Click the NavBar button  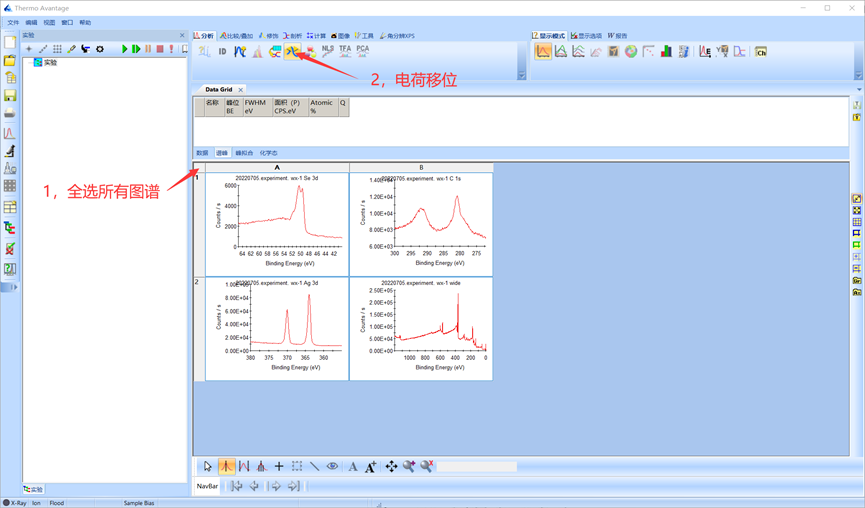click(207, 486)
